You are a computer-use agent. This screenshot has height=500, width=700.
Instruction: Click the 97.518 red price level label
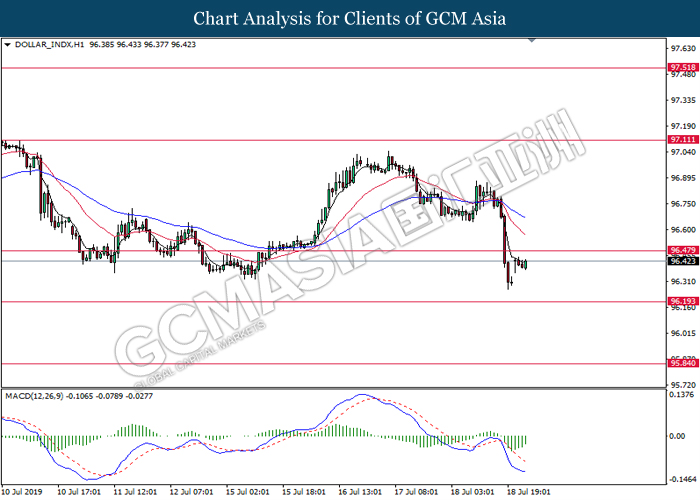click(x=683, y=68)
